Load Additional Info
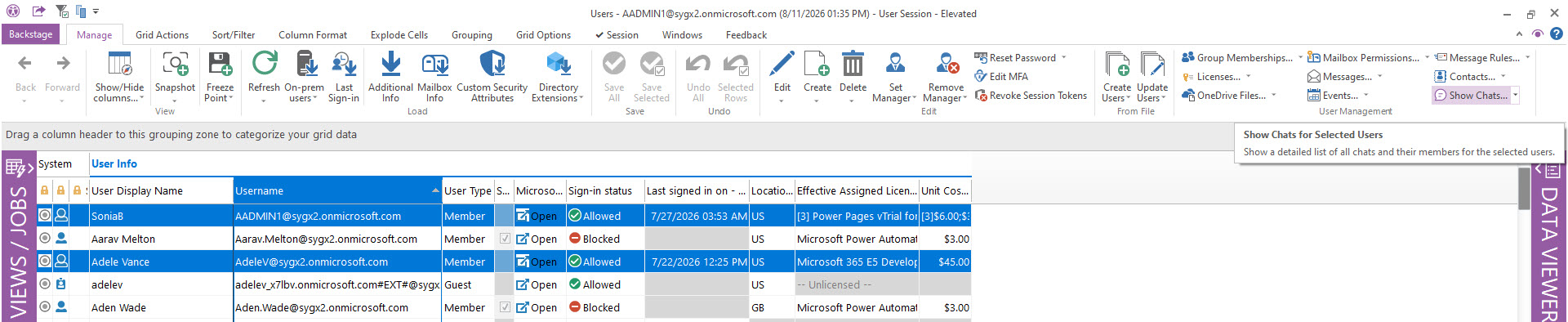The height and width of the screenshot is (322, 1568). tap(390, 77)
